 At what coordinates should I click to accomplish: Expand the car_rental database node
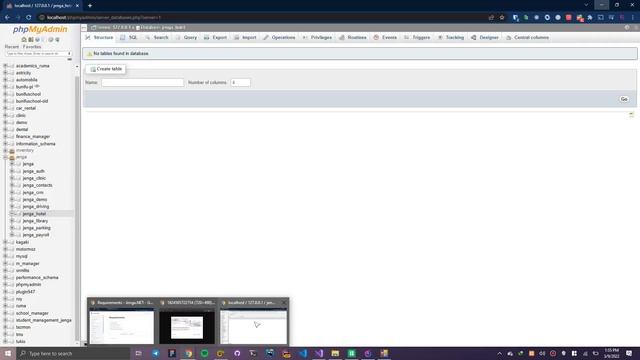click(5, 108)
